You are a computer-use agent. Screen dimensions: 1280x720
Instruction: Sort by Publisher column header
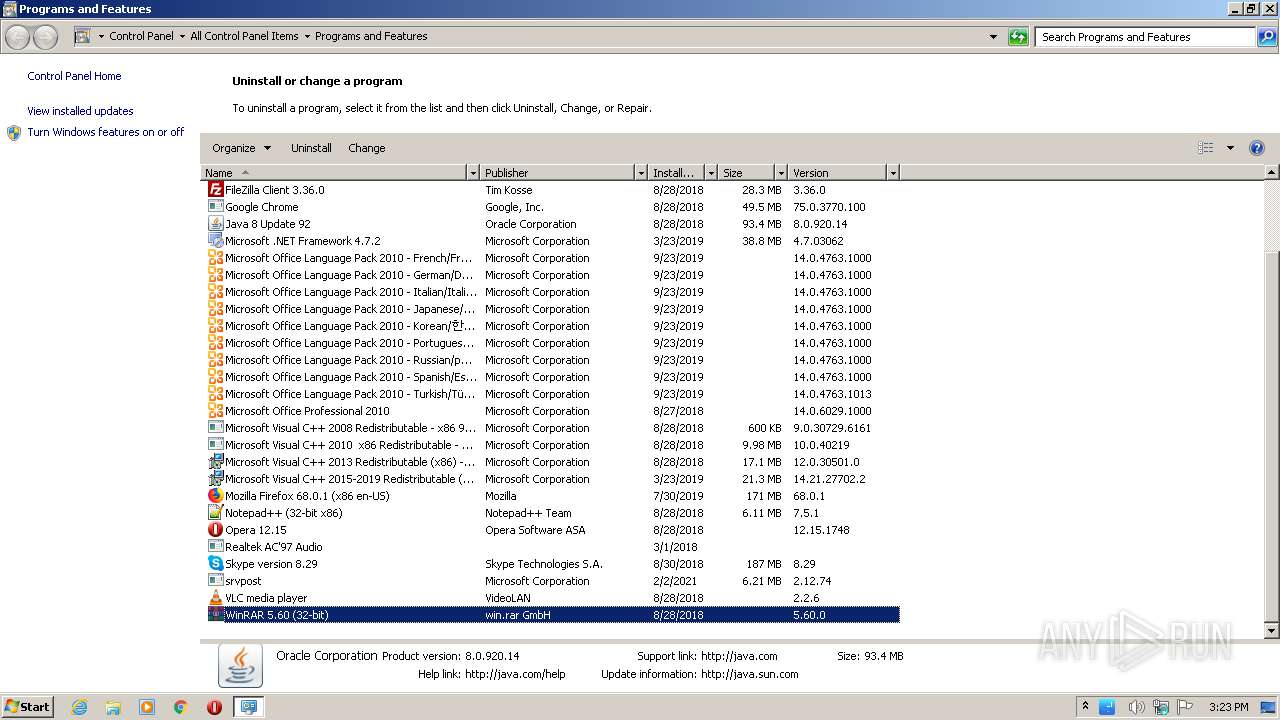(557, 173)
